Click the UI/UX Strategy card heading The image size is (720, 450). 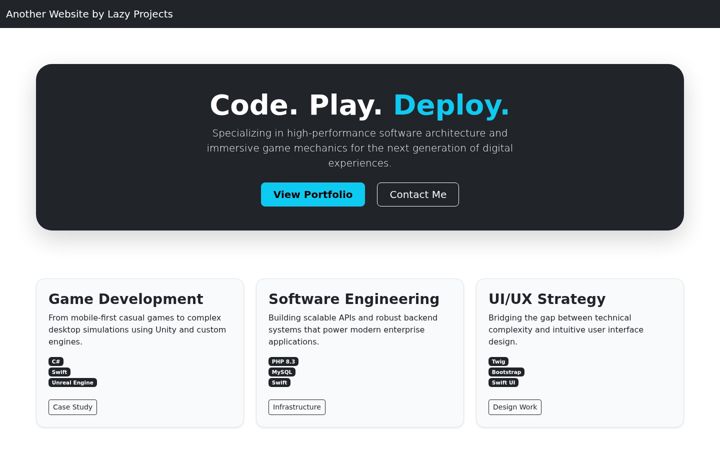click(547, 299)
